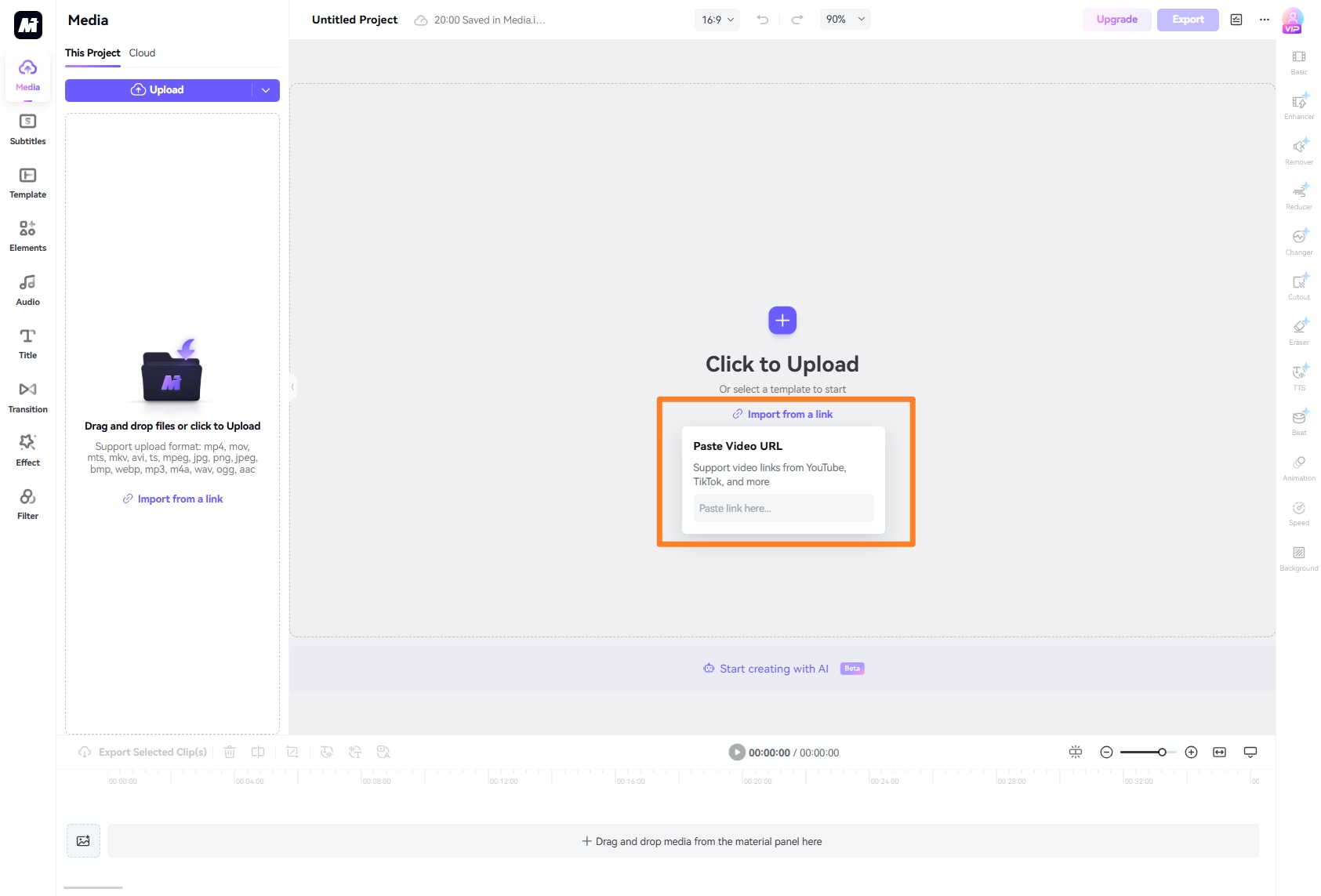The image size is (1321, 896).
Task: Click the Import from a link text
Action: [x=782, y=414]
